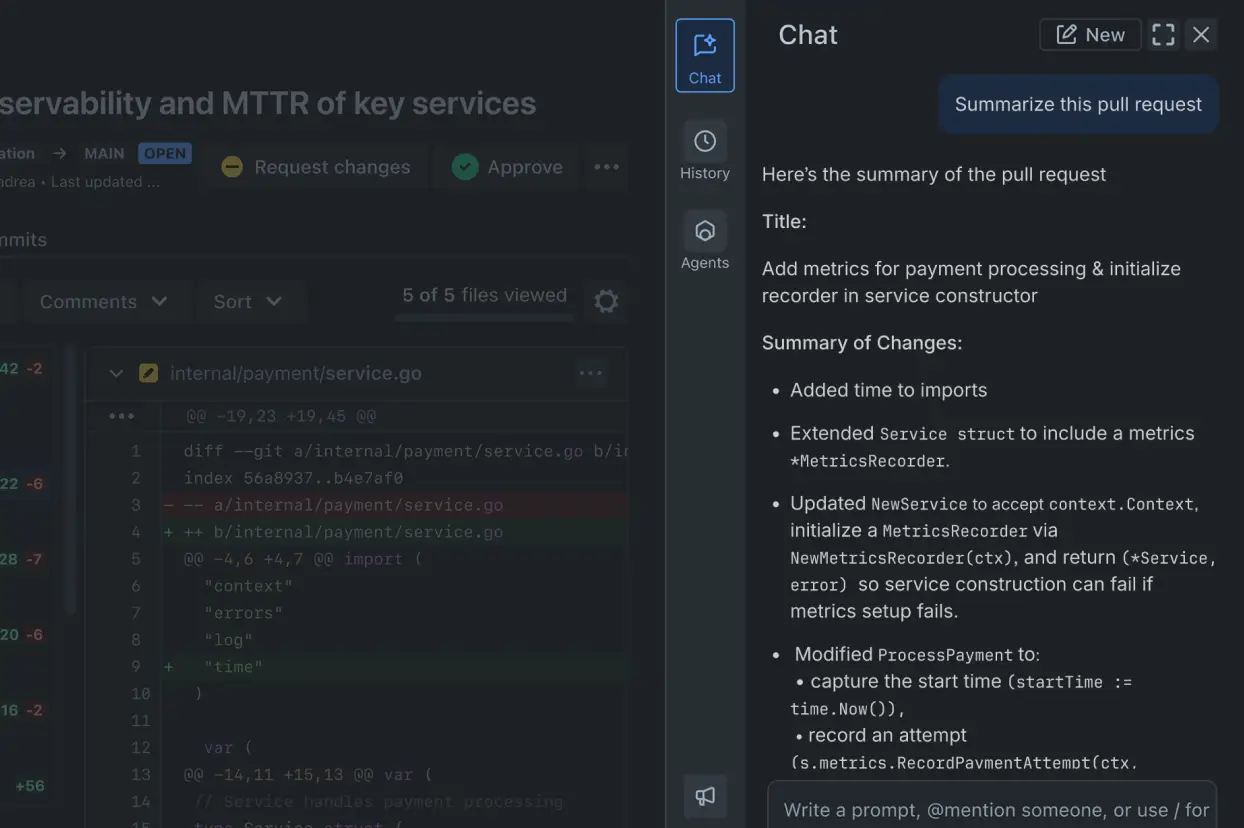Click the megaphone feedback icon
The image size is (1244, 828).
704,796
